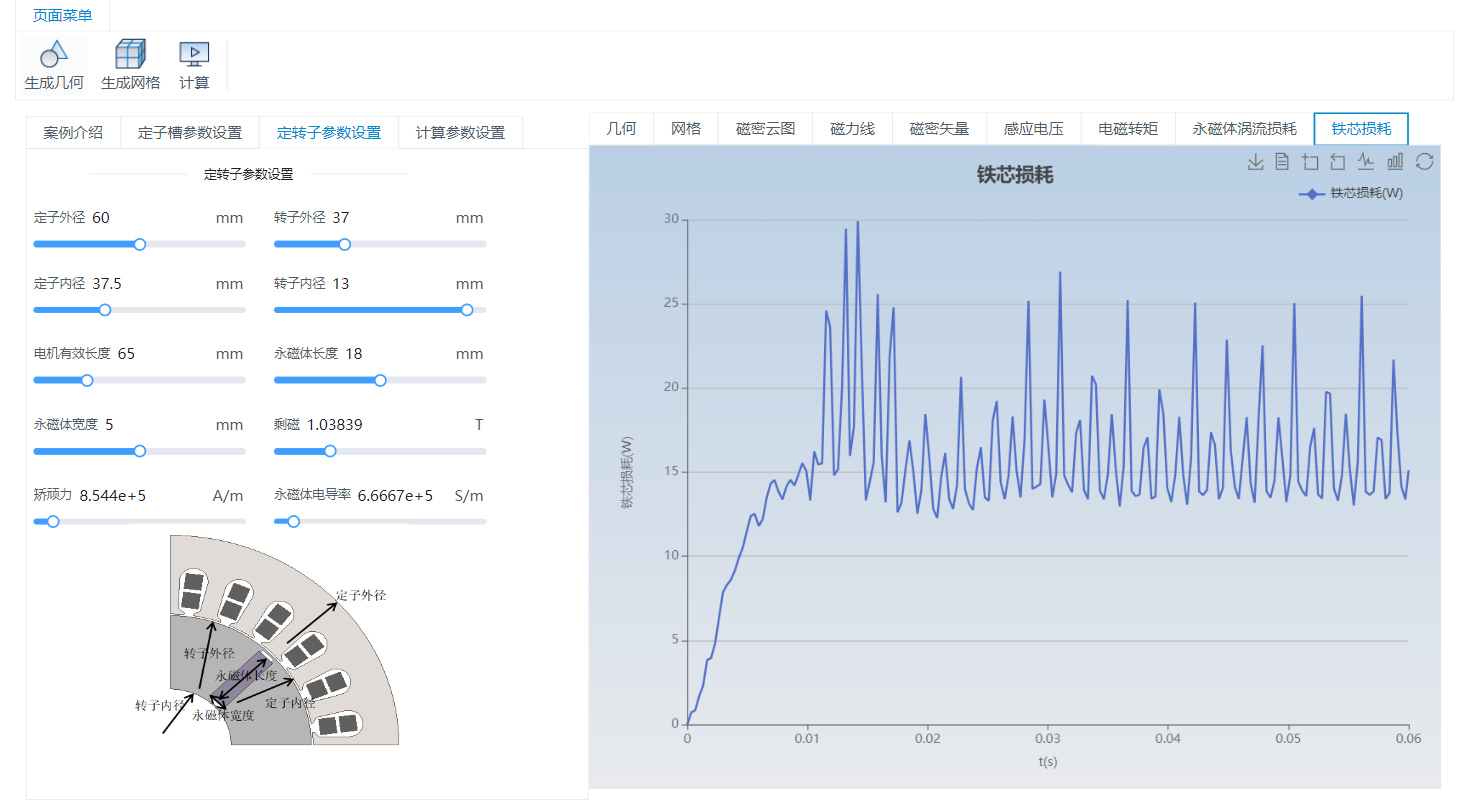
Task: Switch chart to line type icon
Action: point(1366,162)
